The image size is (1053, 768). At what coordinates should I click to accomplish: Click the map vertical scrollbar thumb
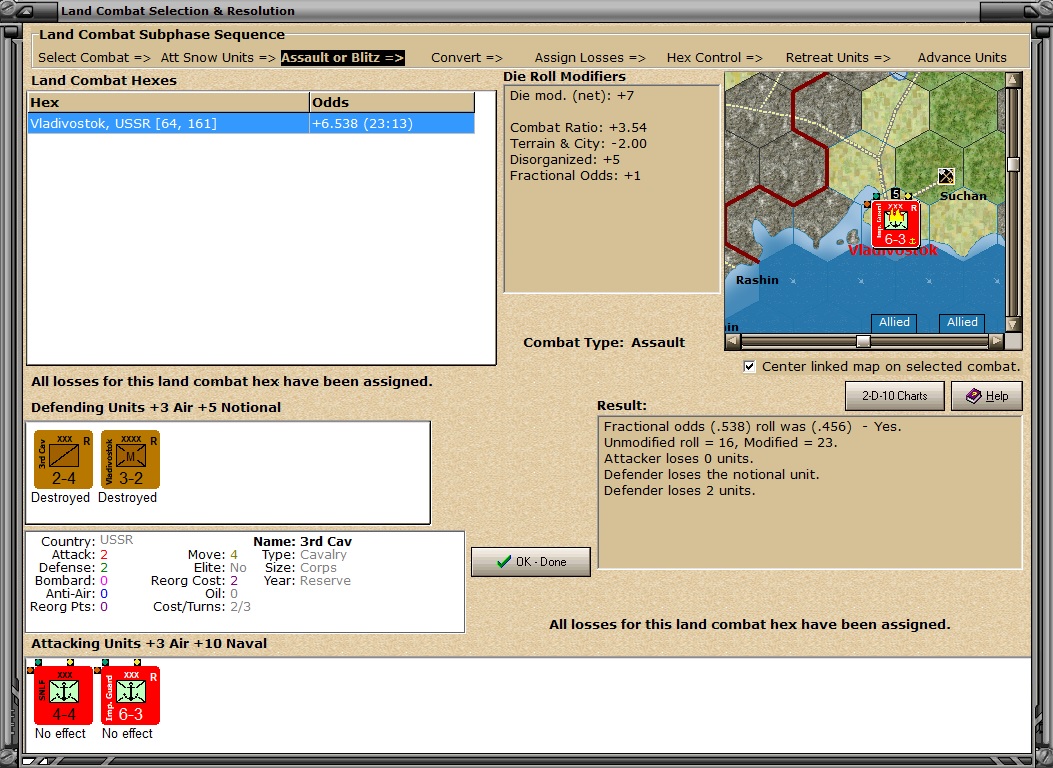(x=1013, y=164)
